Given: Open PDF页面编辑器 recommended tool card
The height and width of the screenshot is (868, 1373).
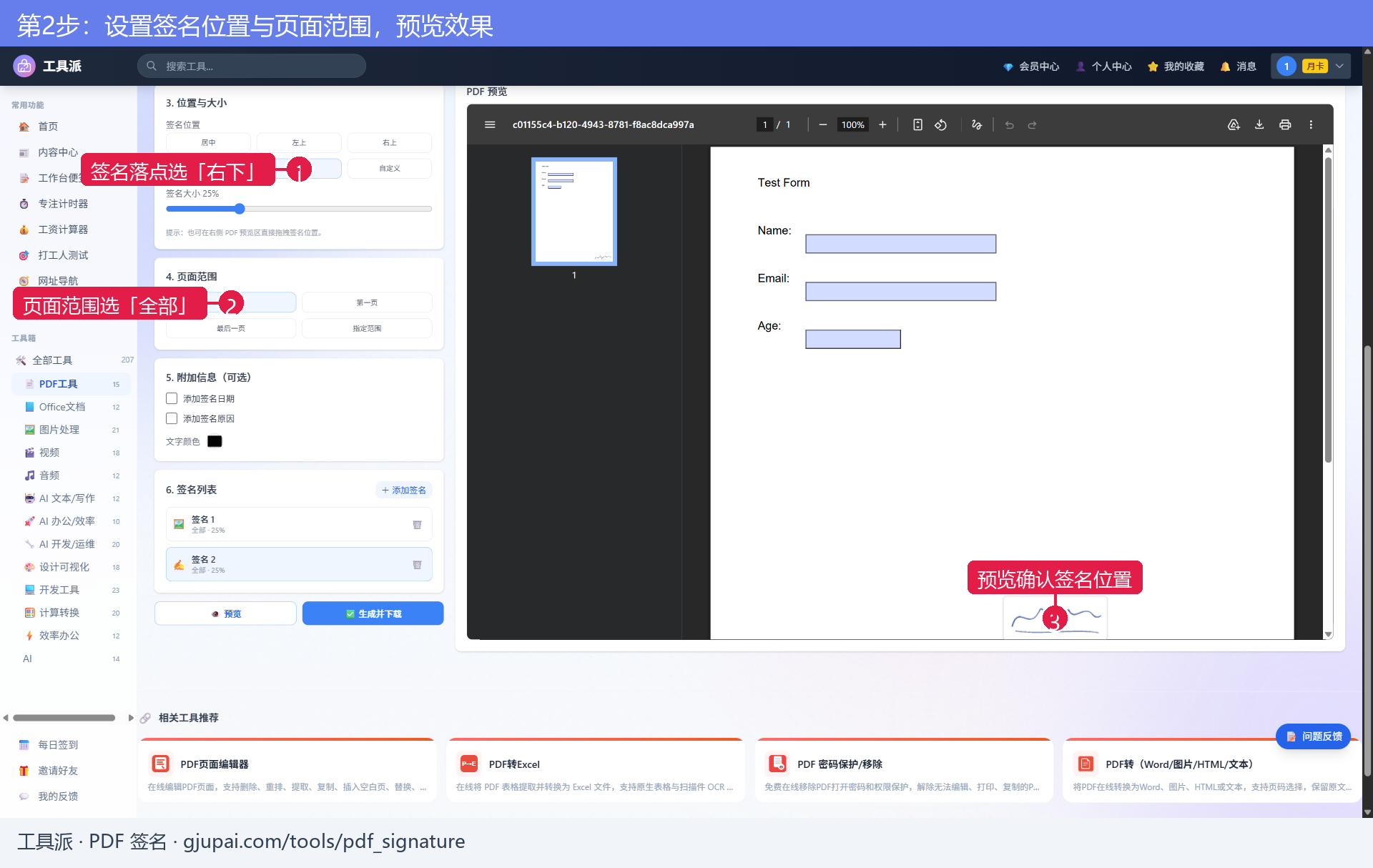Looking at the screenshot, I should tap(287, 771).
